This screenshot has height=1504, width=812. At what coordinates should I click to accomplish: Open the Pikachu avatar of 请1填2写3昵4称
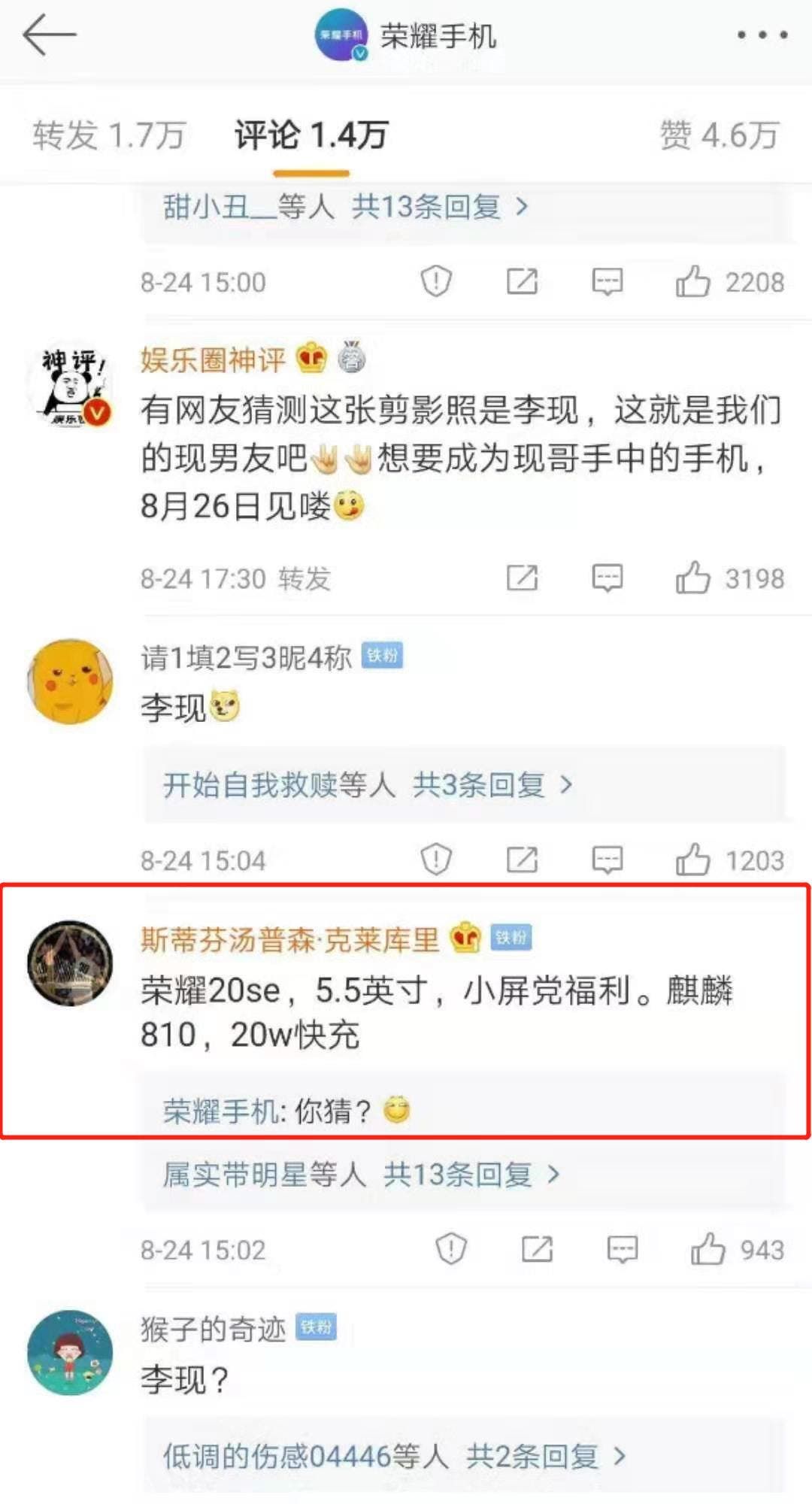70,681
